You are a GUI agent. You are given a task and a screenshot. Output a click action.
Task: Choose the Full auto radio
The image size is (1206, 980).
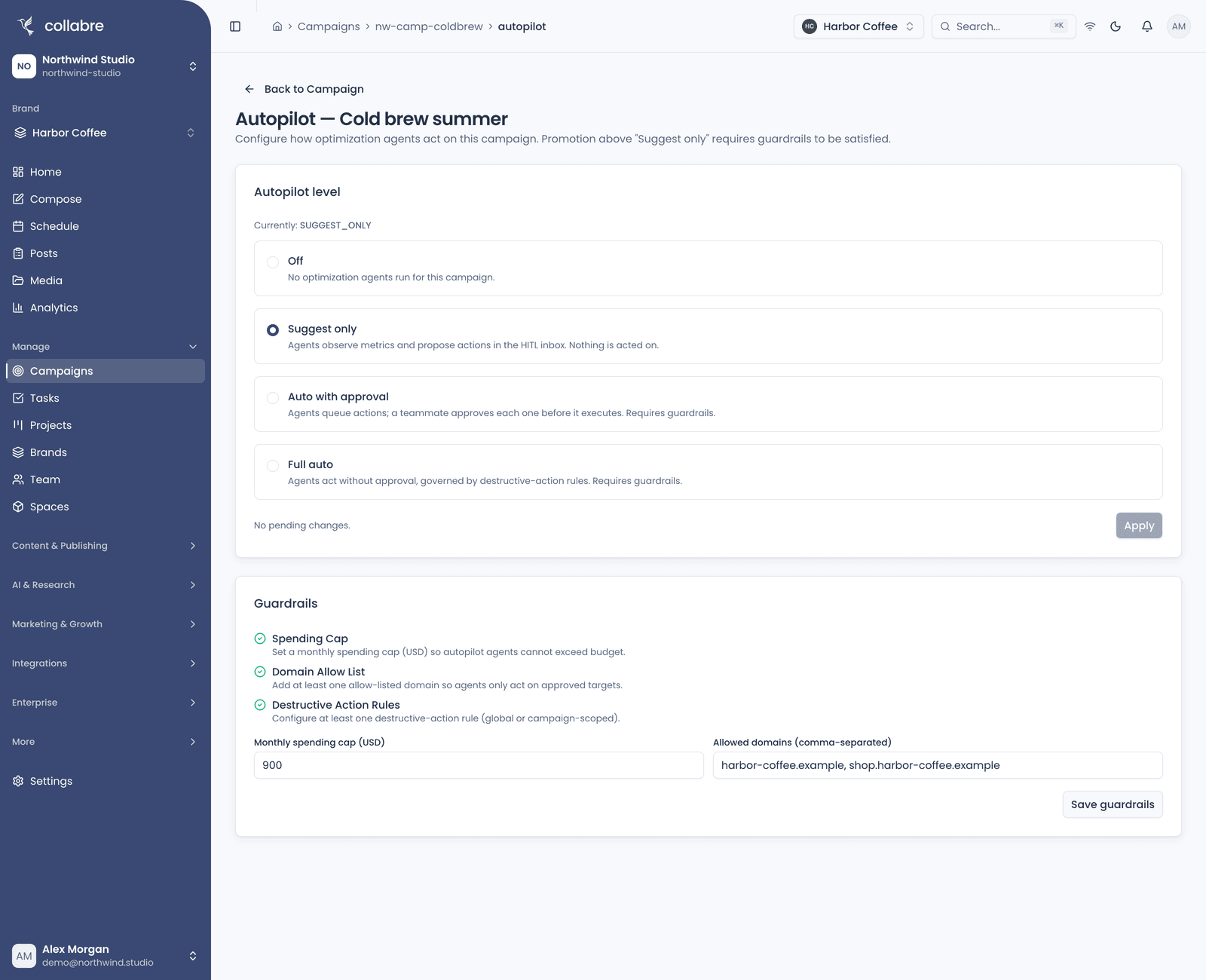[x=273, y=466]
